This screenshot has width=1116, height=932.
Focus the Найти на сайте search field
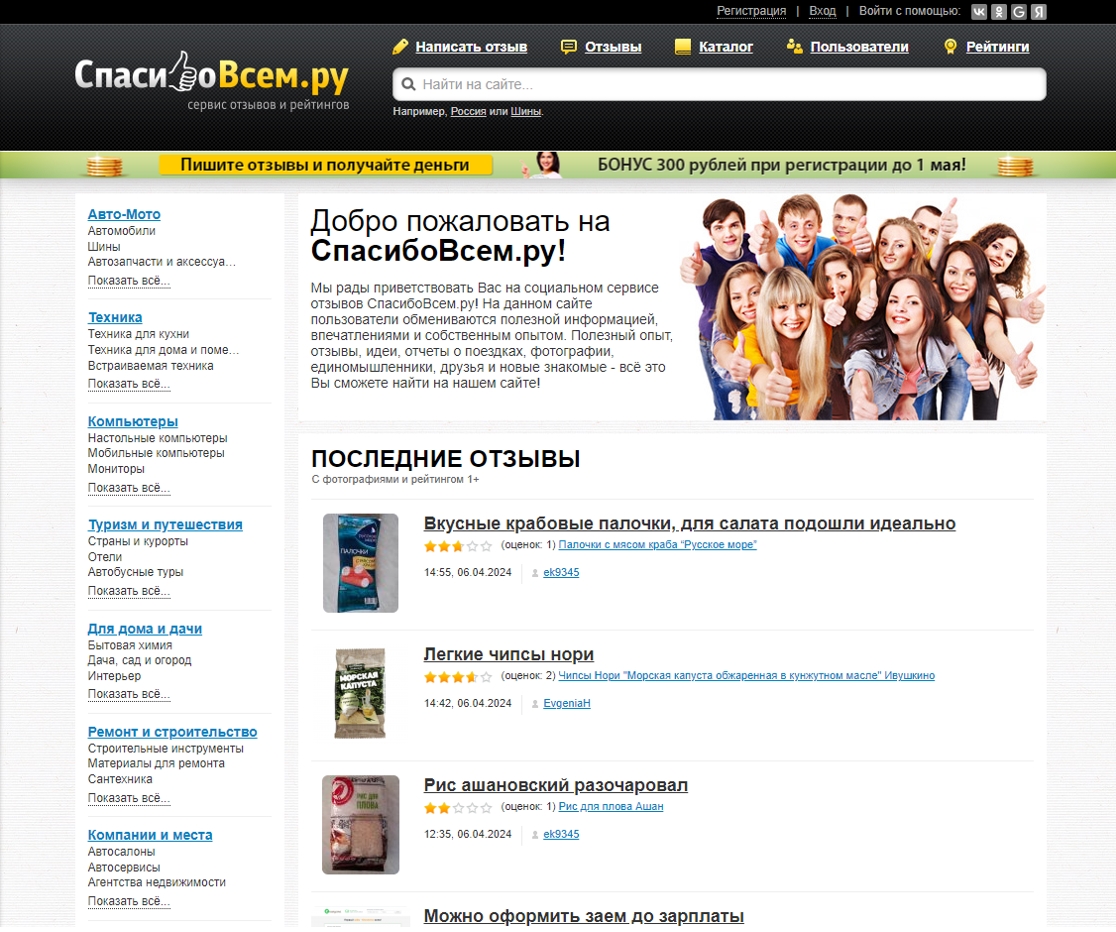[x=719, y=84]
